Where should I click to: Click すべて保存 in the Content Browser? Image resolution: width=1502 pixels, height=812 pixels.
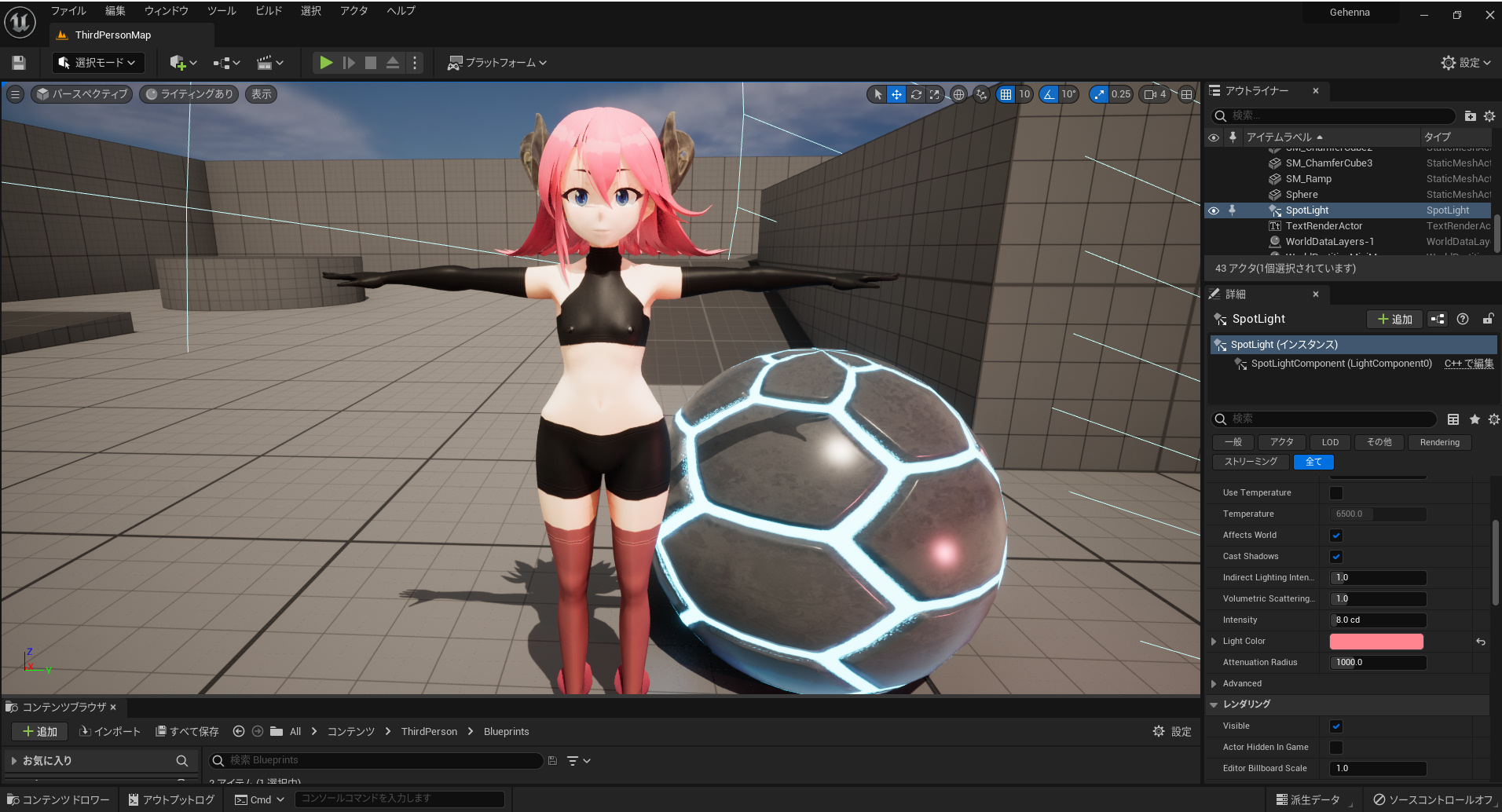(187, 731)
